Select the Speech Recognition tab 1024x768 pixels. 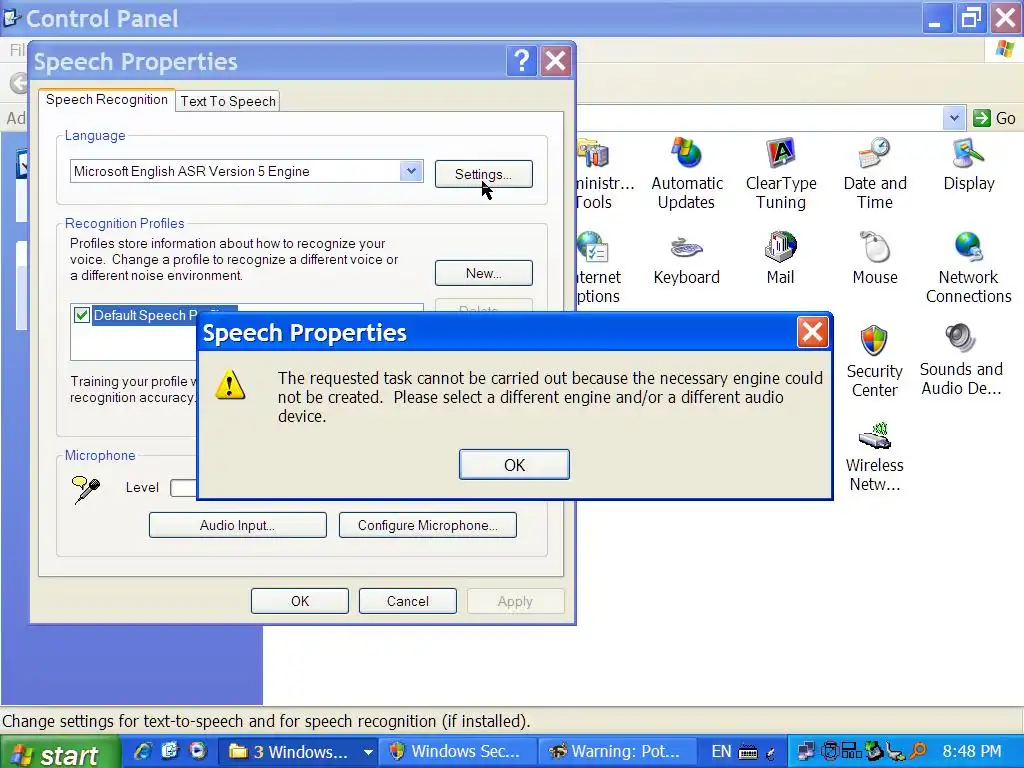(106, 99)
